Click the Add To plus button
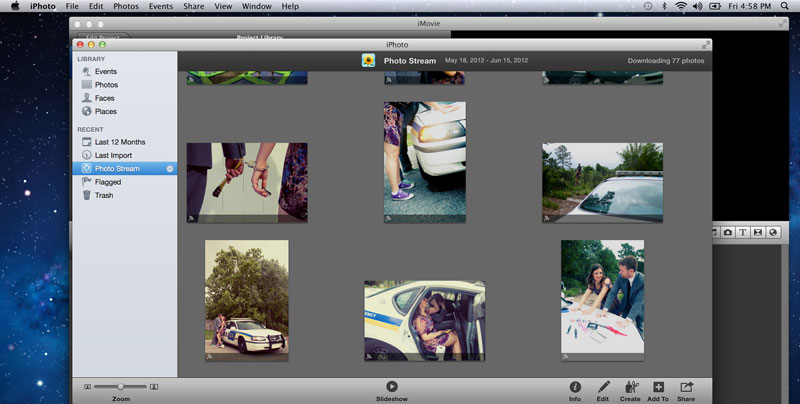 pos(658,391)
